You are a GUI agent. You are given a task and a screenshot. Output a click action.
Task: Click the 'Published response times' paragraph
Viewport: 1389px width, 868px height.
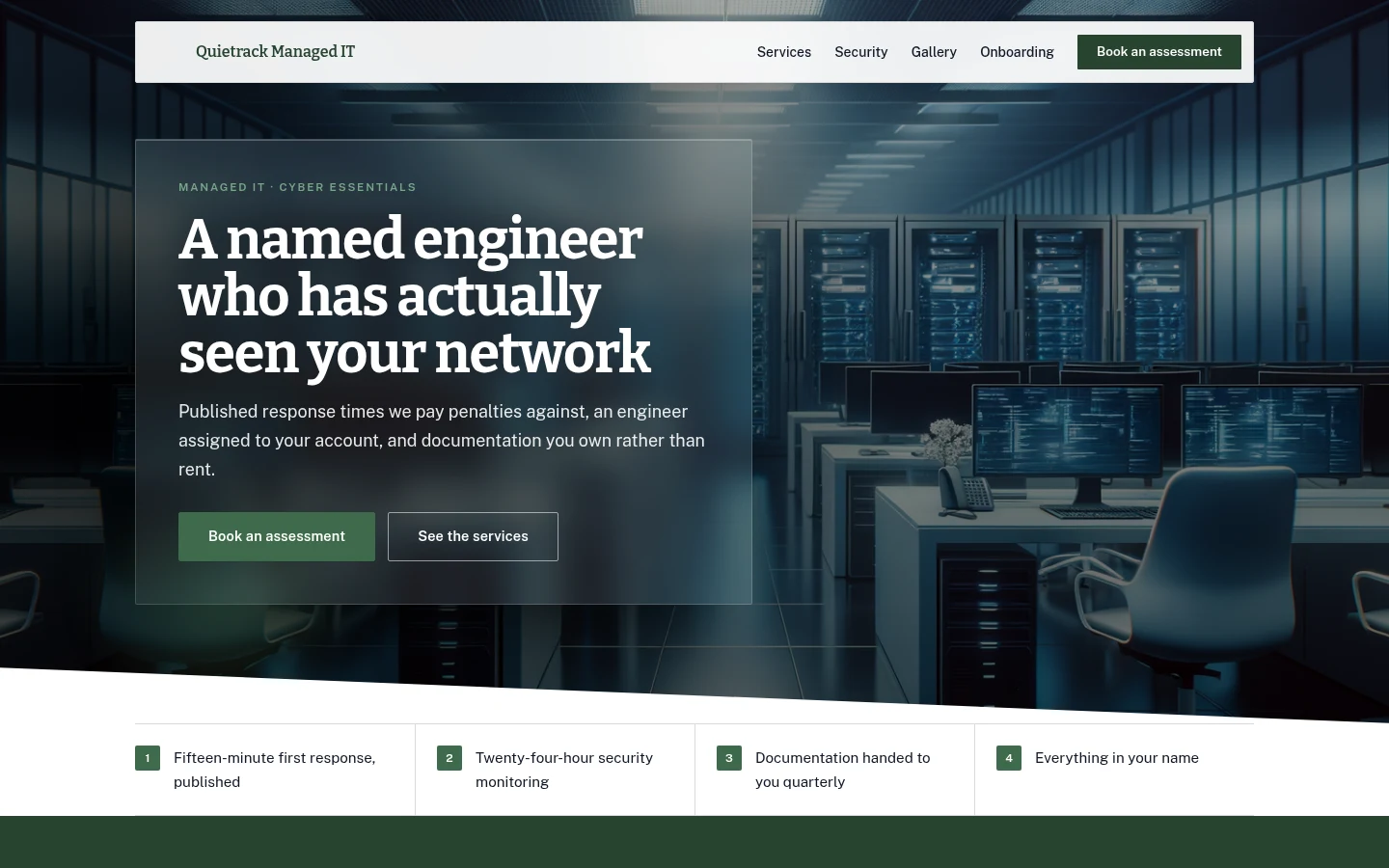tap(442, 441)
